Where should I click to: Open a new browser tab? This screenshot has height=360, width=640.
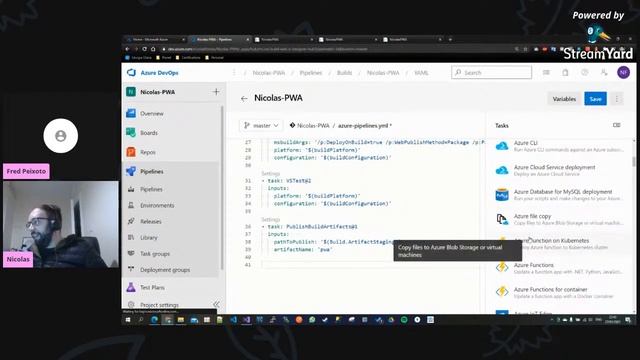(450, 40)
